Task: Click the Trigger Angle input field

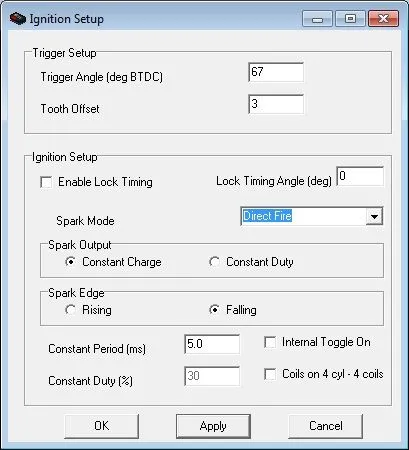Action: 276,72
